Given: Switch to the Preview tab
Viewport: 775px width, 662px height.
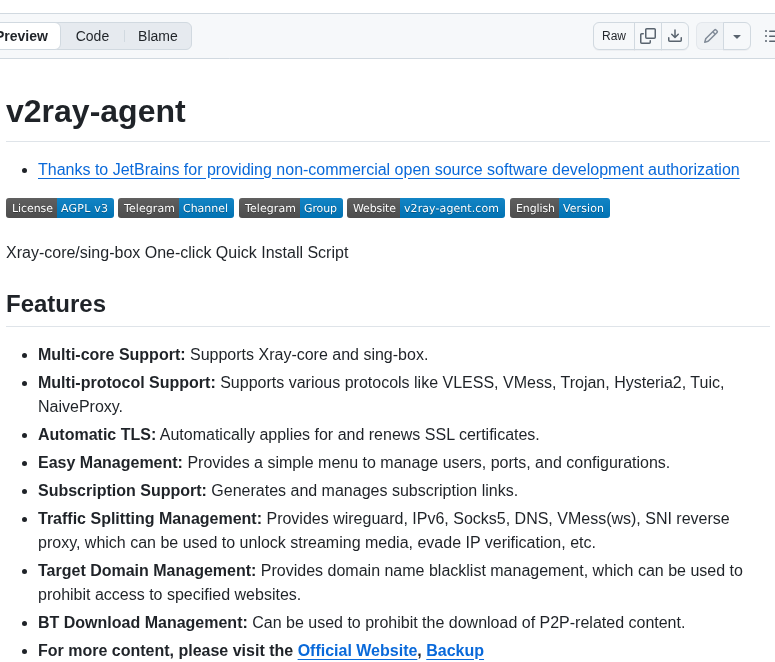Looking at the screenshot, I should (x=24, y=36).
